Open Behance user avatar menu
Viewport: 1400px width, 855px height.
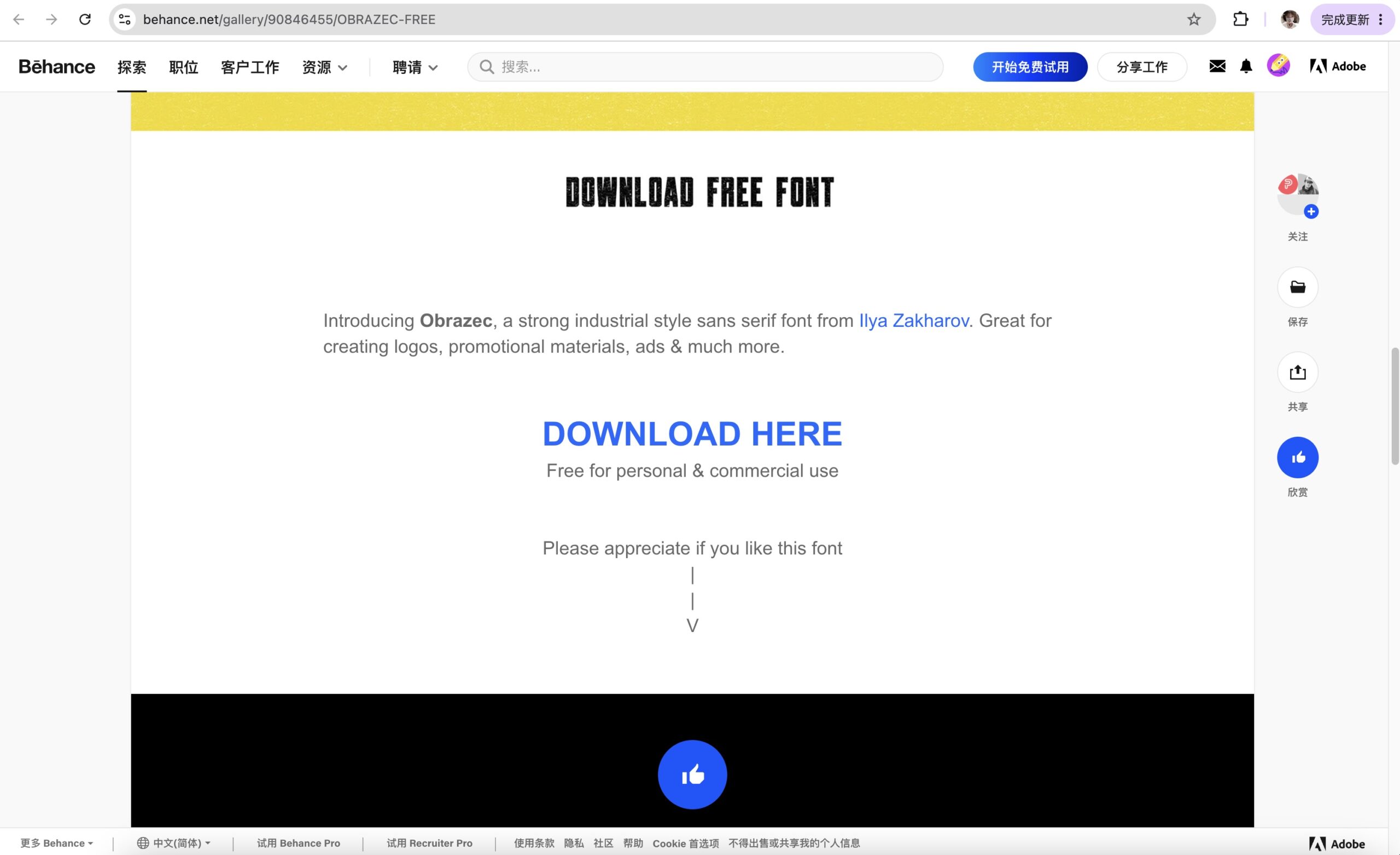click(x=1278, y=66)
